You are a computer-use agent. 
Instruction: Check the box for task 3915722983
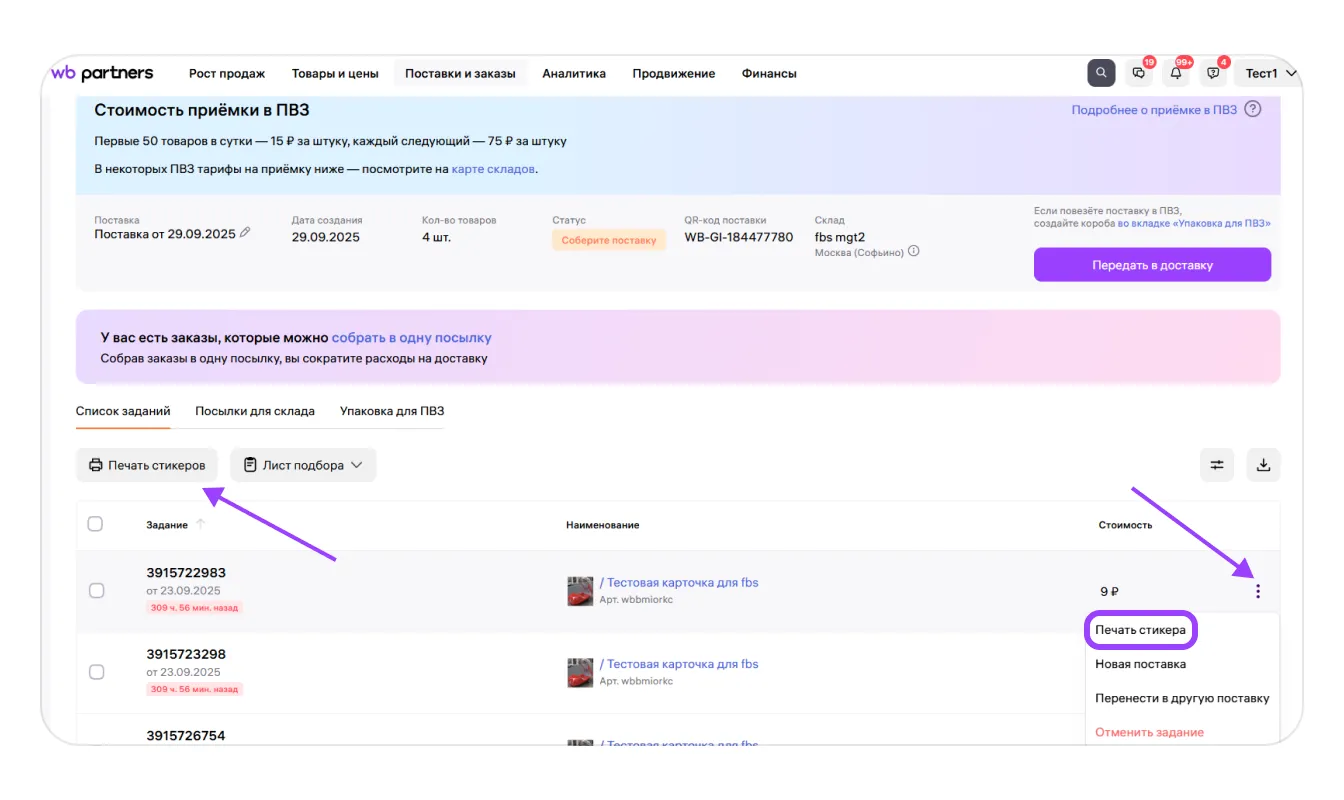(97, 591)
